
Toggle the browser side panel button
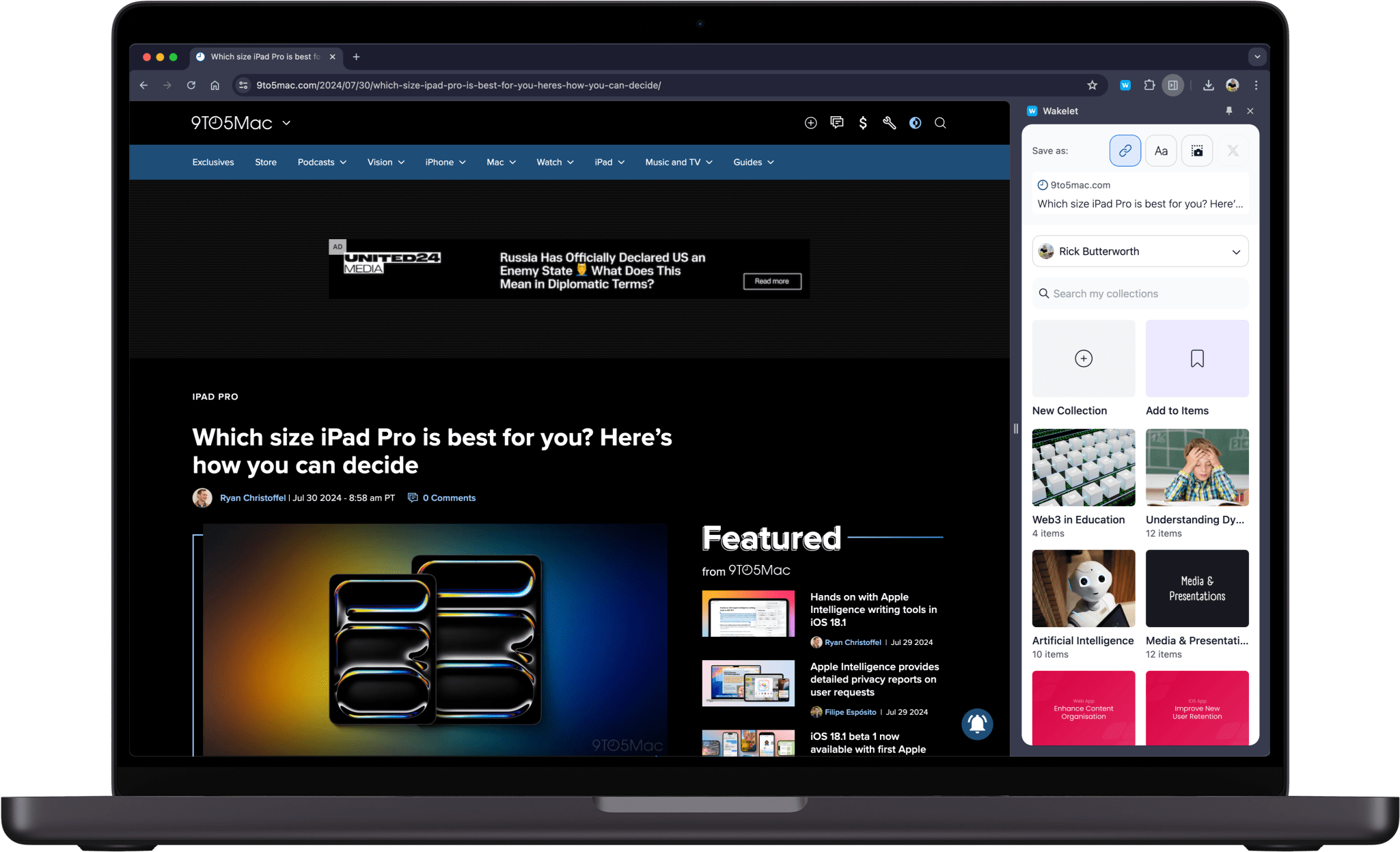click(1173, 85)
